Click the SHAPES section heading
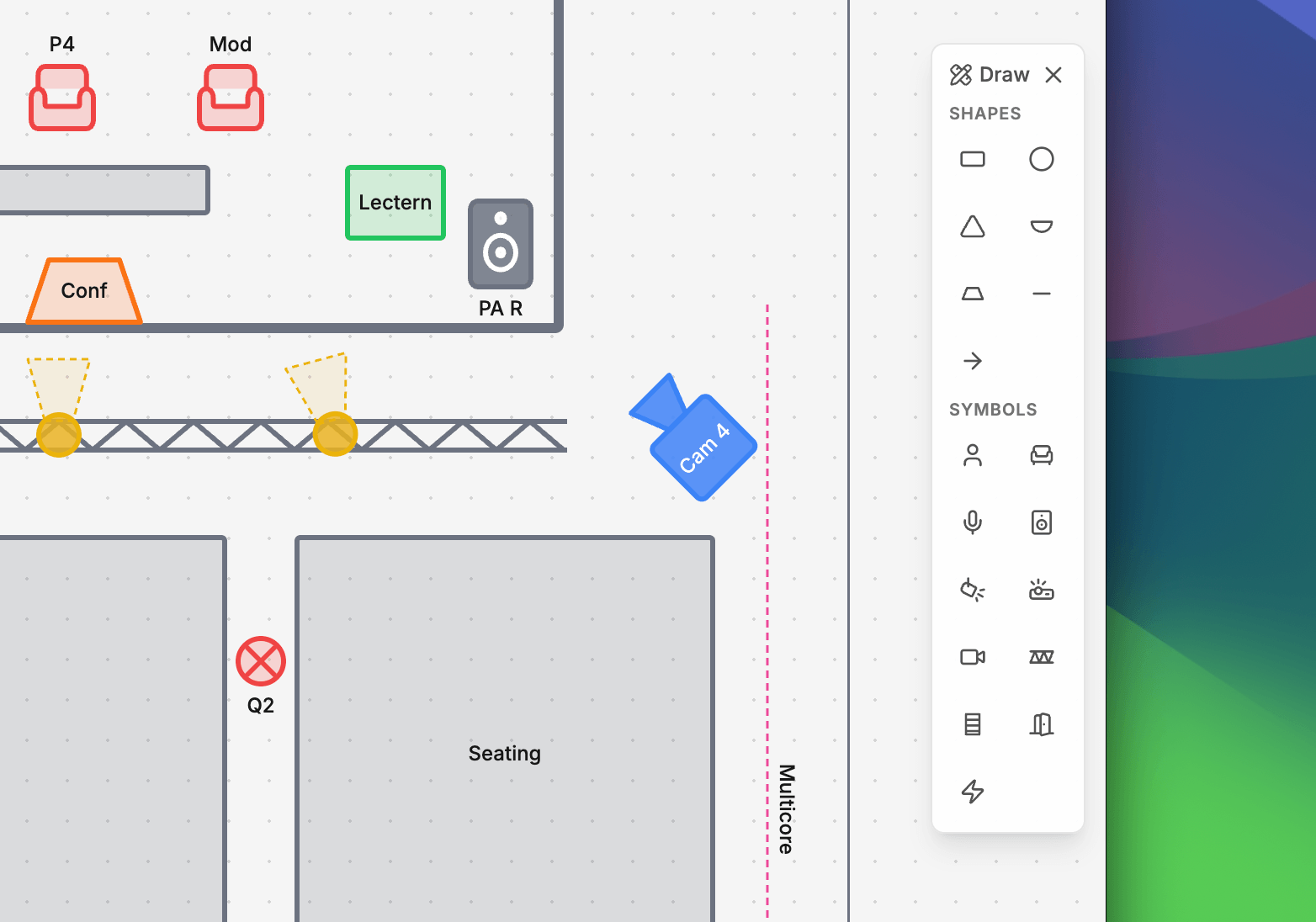 [x=985, y=114]
